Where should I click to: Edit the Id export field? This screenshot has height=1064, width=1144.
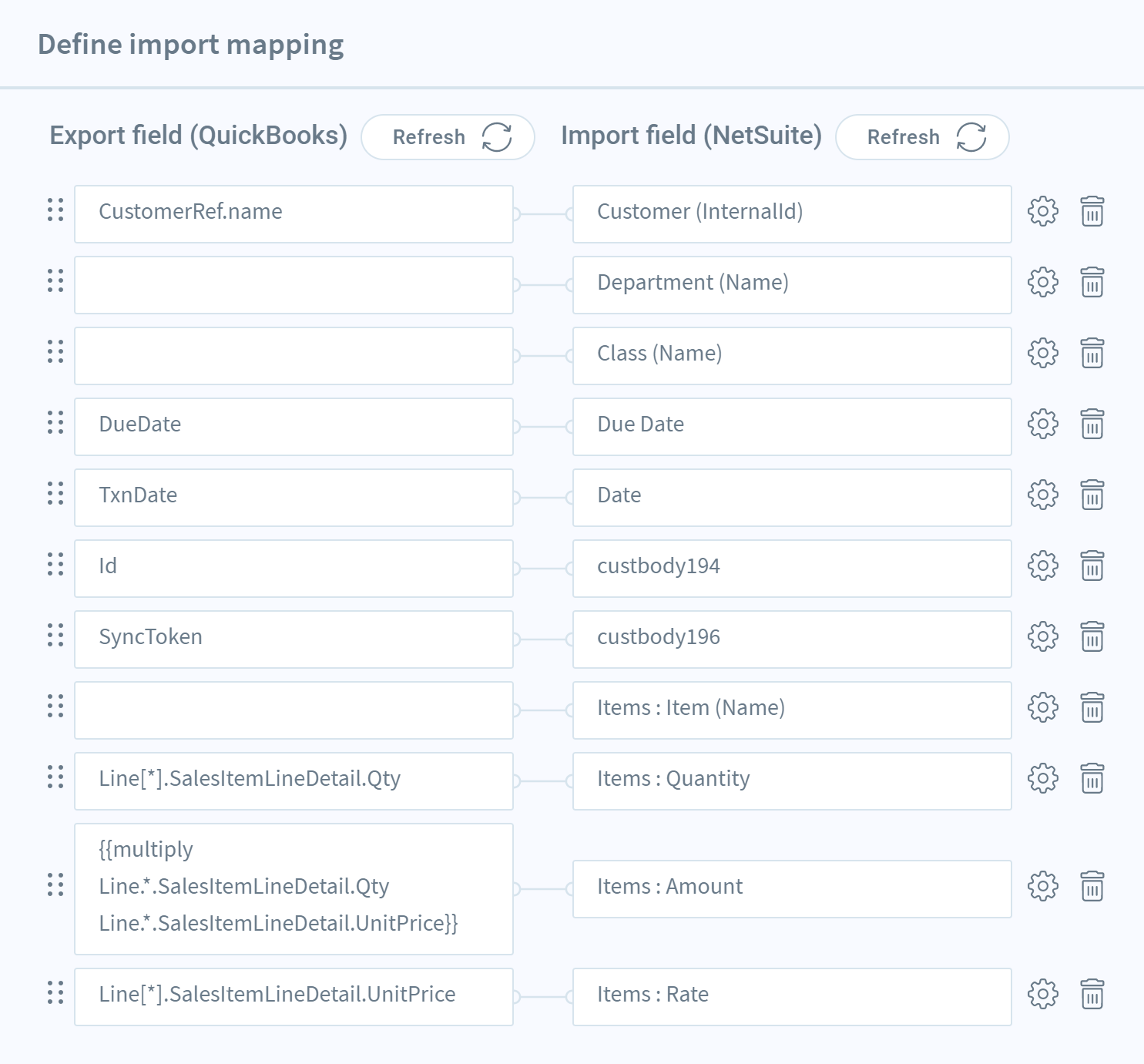pos(294,569)
